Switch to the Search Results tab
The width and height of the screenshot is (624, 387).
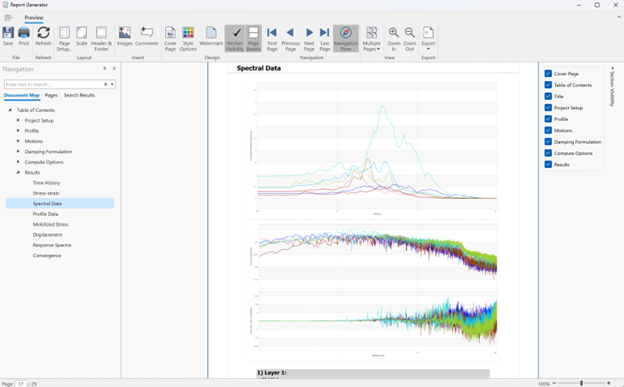tap(79, 95)
